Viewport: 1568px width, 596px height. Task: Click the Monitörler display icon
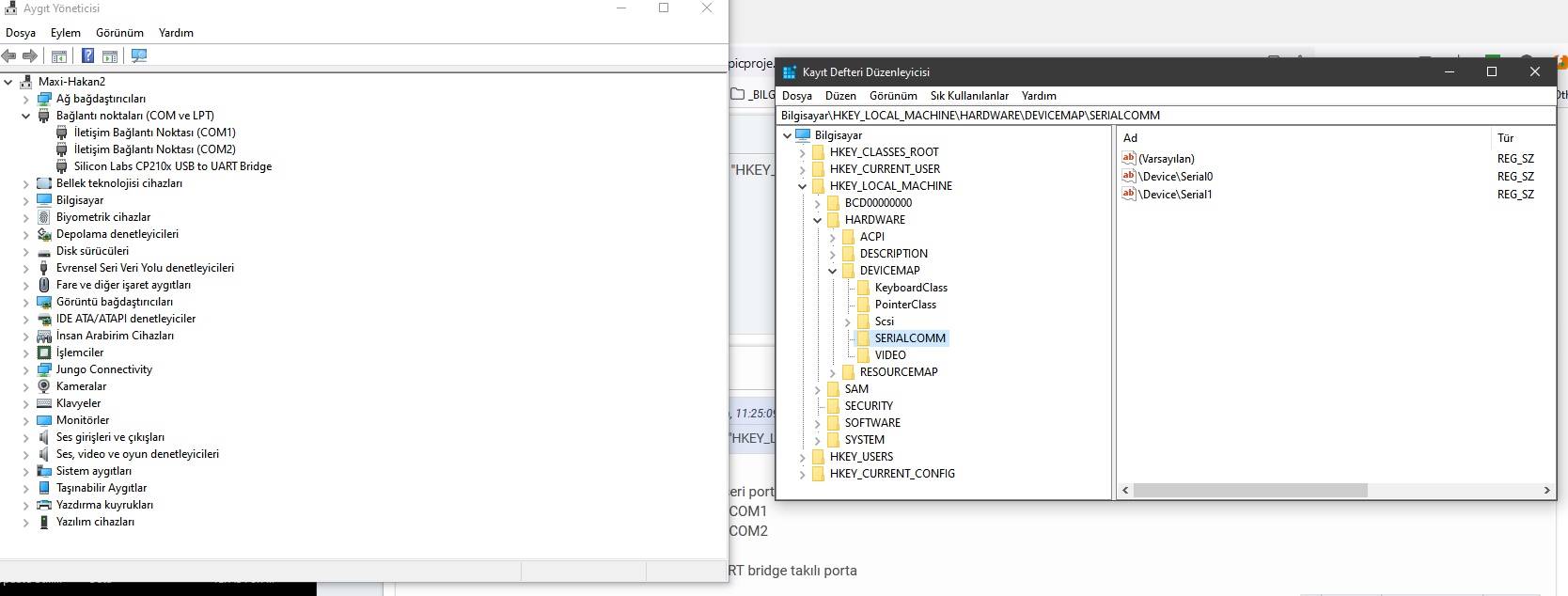tap(44, 420)
